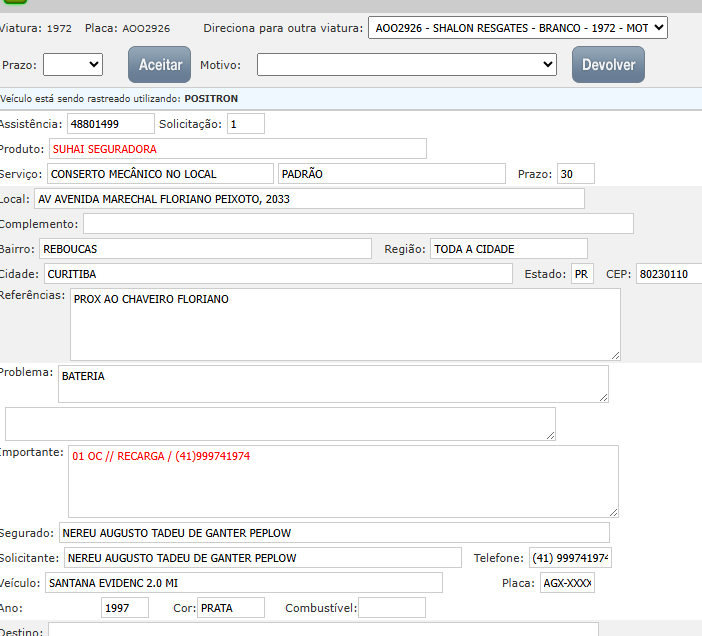This screenshot has height=636, width=702.
Task: Open the Motivo dropdown list
Action: [x=406, y=65]
